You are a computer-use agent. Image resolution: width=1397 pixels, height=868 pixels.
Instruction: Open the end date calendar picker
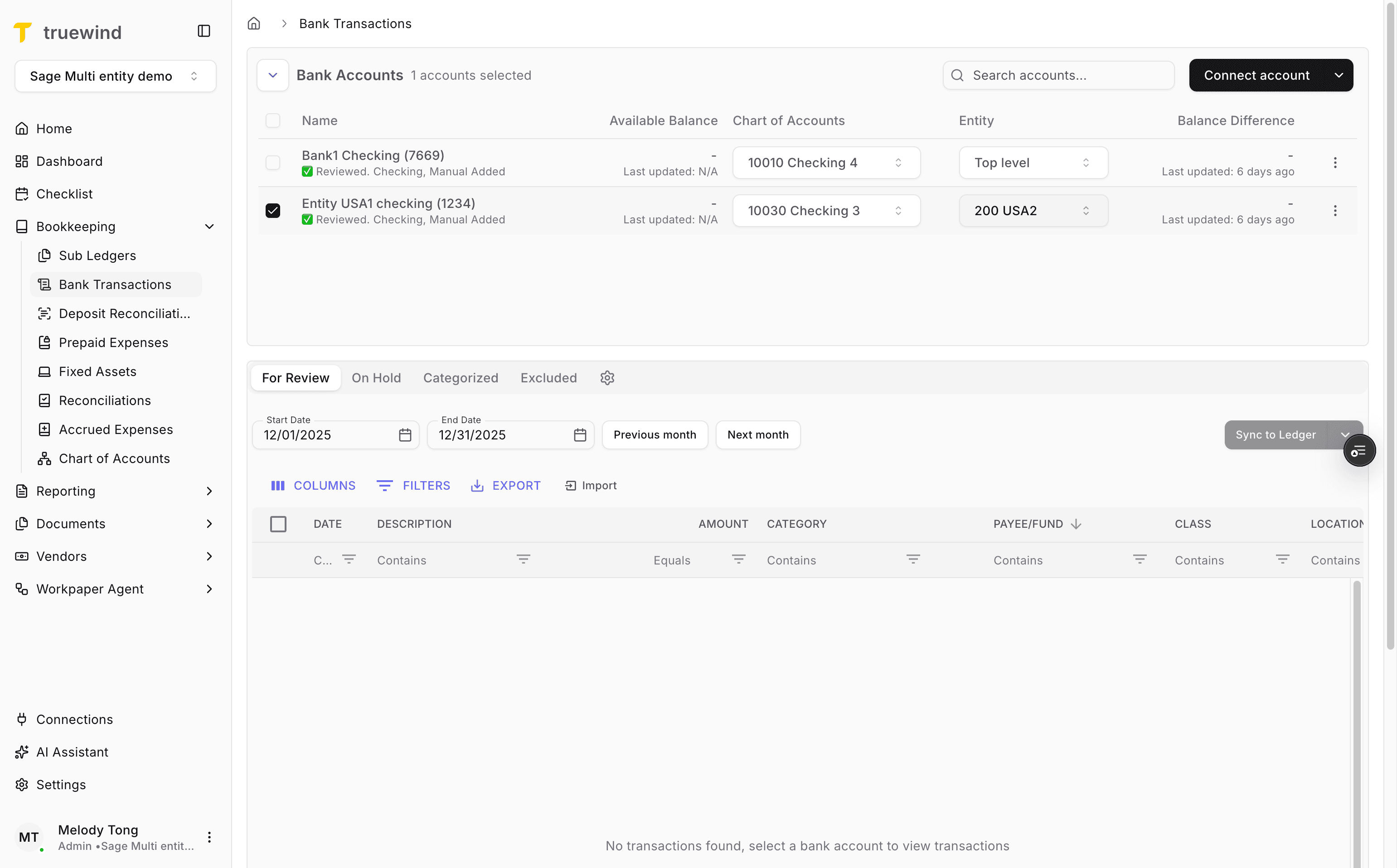coord(580,435)
